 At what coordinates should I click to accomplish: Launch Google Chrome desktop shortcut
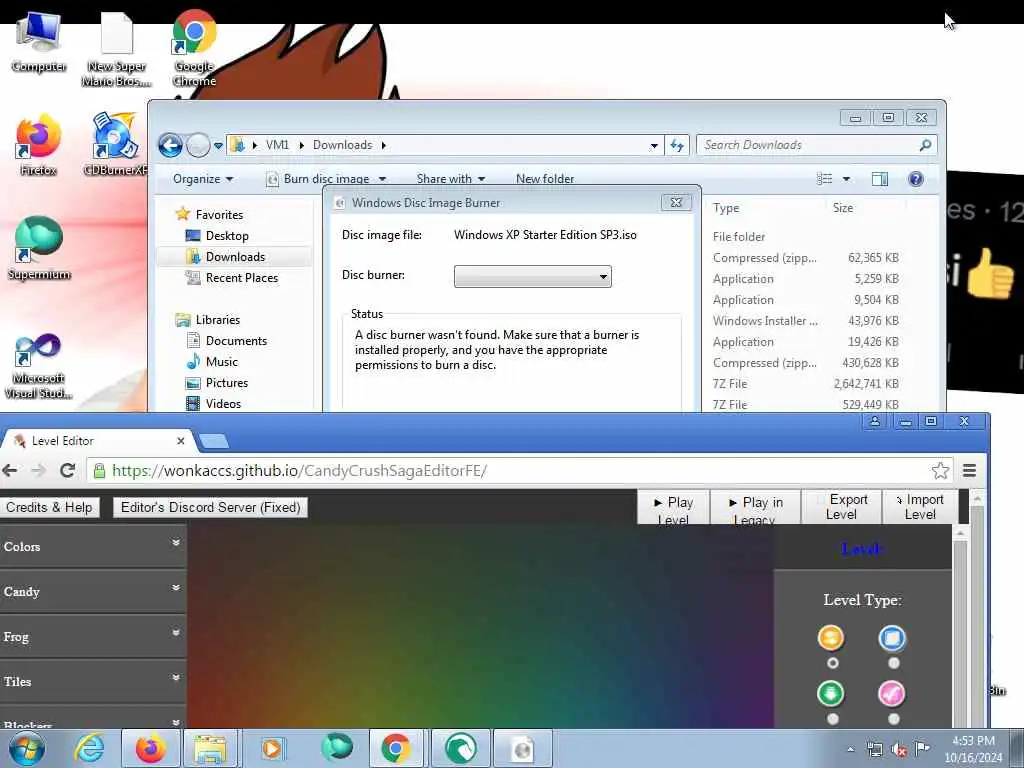pyautogui.click(x=195, y=48)
